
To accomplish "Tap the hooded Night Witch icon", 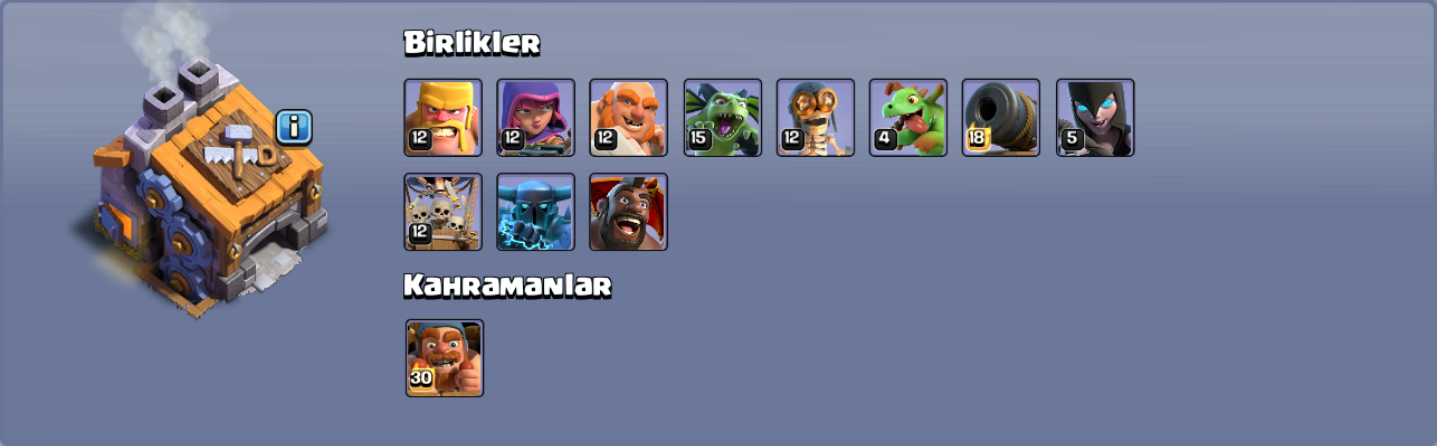I will point(1095,118).
